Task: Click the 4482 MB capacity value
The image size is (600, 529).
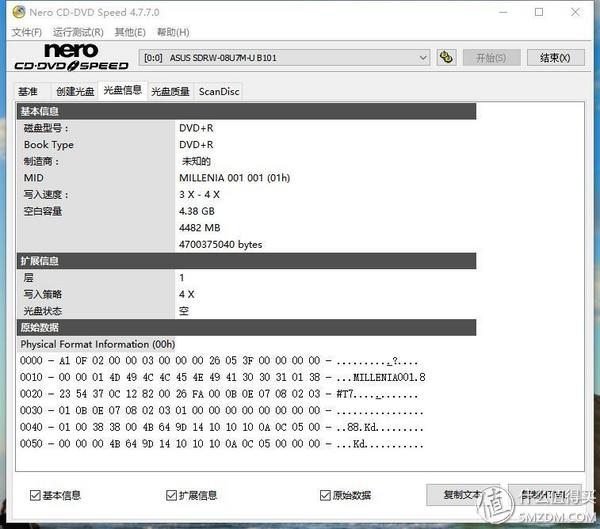Action: click(200, 228)
